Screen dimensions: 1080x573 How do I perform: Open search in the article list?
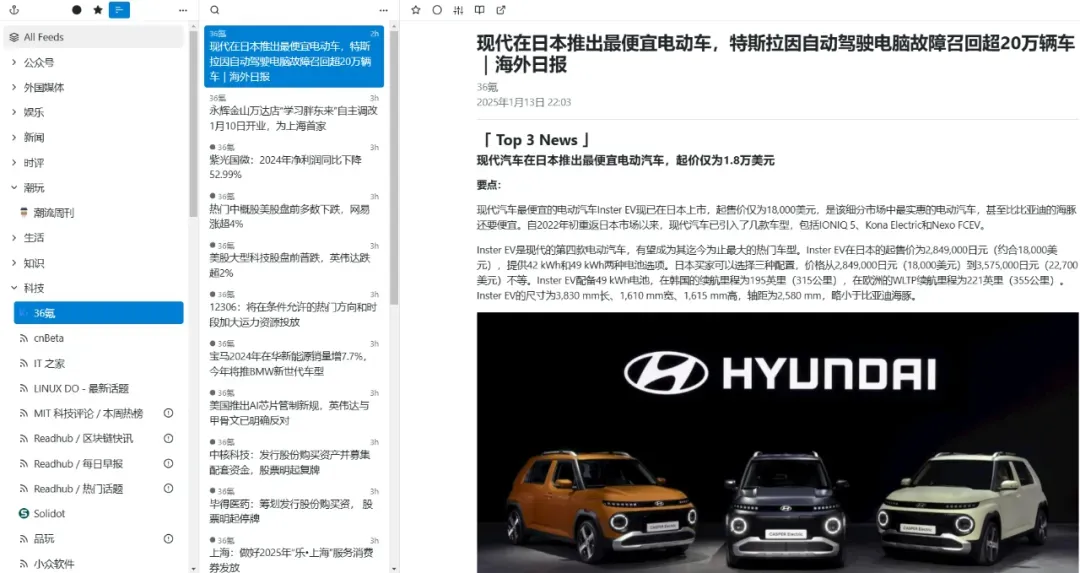(215, 10)
